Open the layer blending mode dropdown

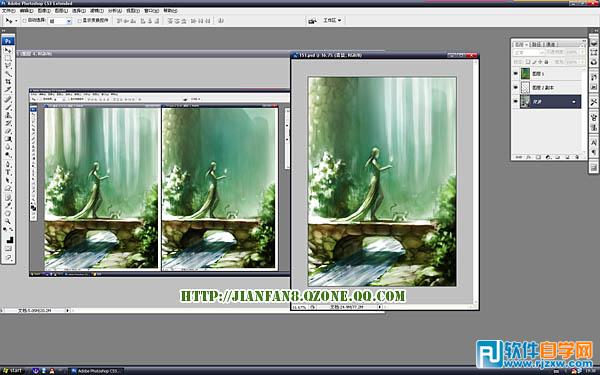click(528, 52)
